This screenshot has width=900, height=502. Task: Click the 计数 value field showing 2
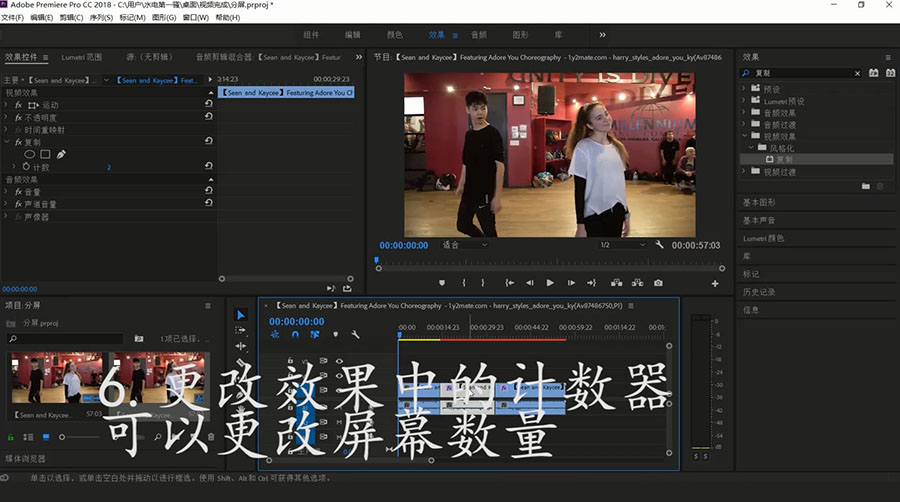tap(109, 167)
